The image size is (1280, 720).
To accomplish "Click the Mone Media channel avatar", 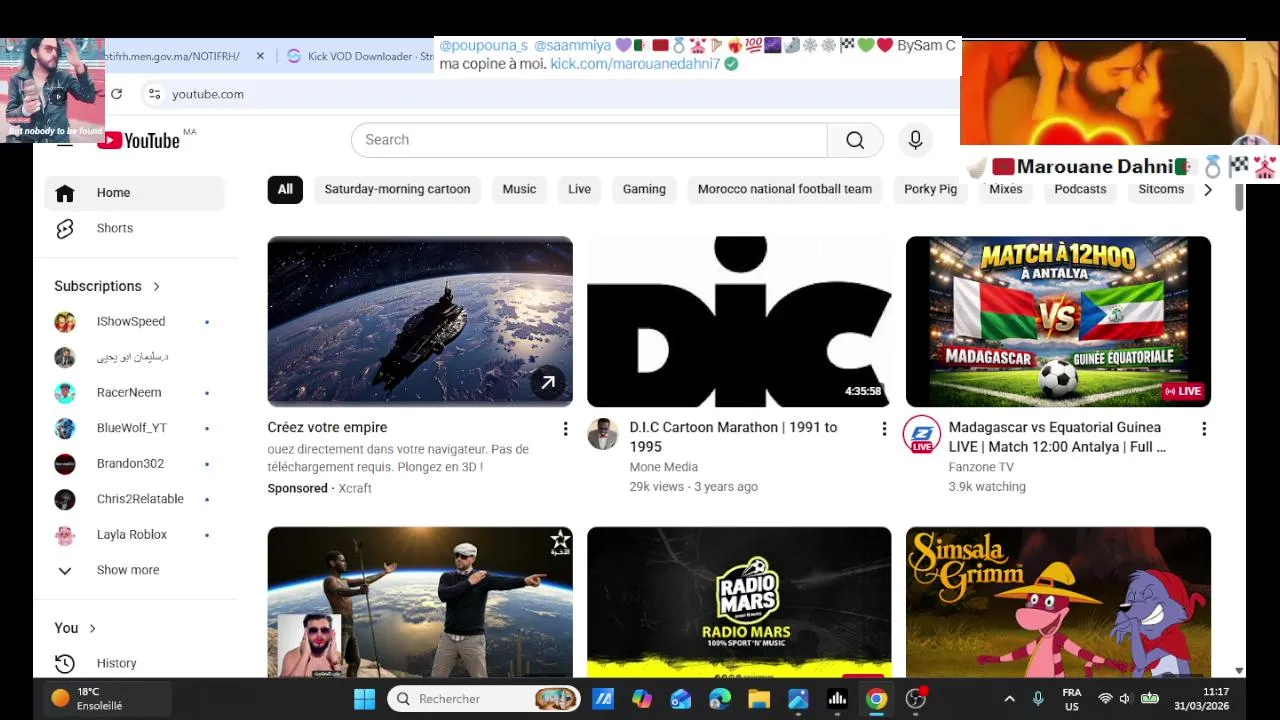I will 603,435.
